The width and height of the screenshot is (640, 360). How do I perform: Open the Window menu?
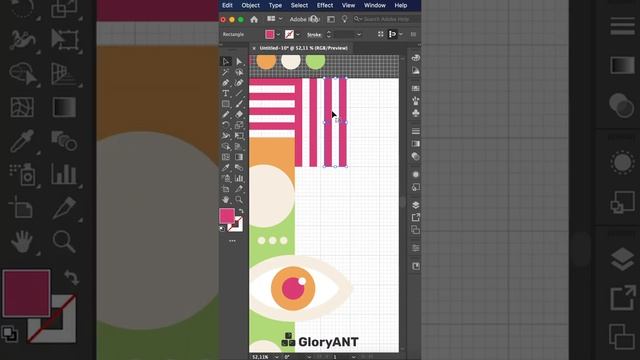(x=375, y=5)
